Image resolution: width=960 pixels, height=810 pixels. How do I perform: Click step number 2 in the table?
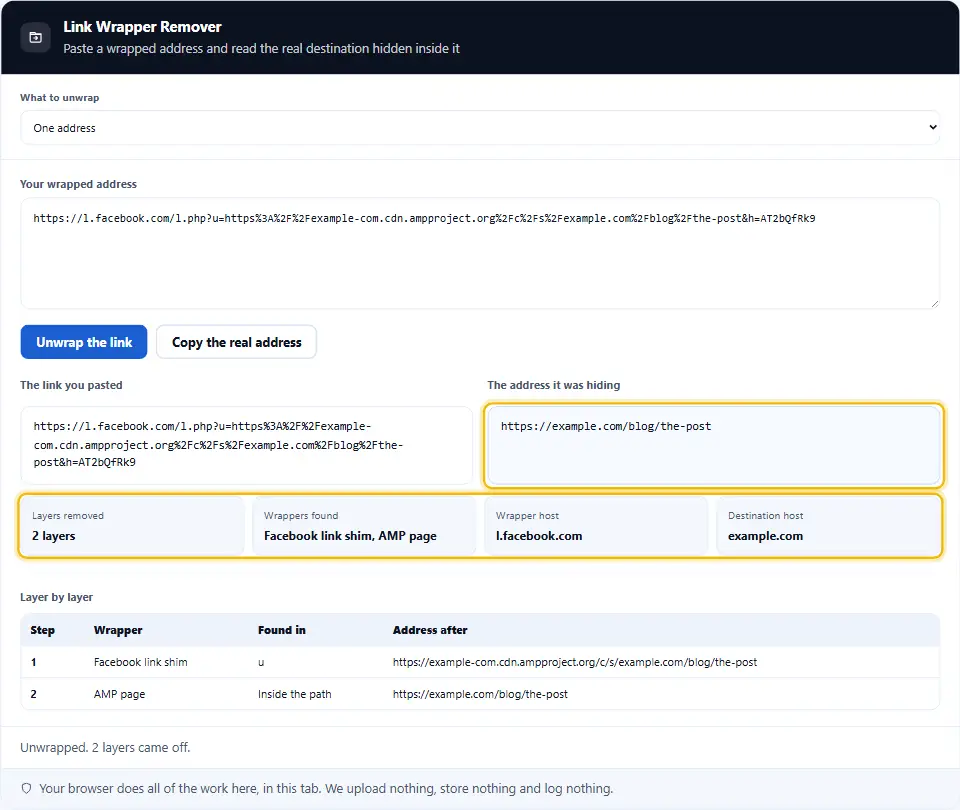34,694
